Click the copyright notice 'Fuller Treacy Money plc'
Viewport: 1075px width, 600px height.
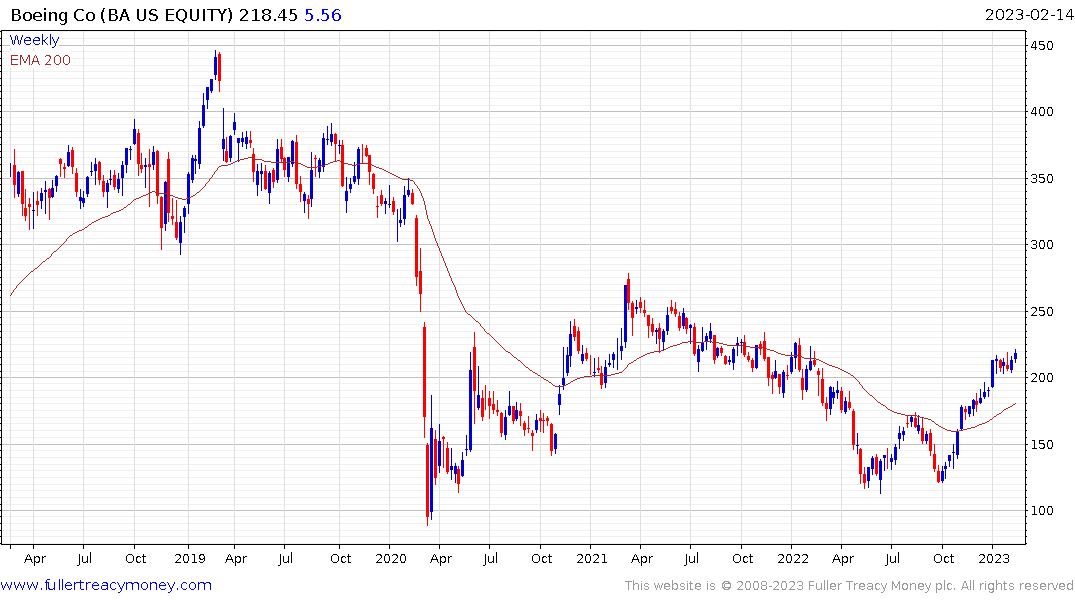pos(882,586)
